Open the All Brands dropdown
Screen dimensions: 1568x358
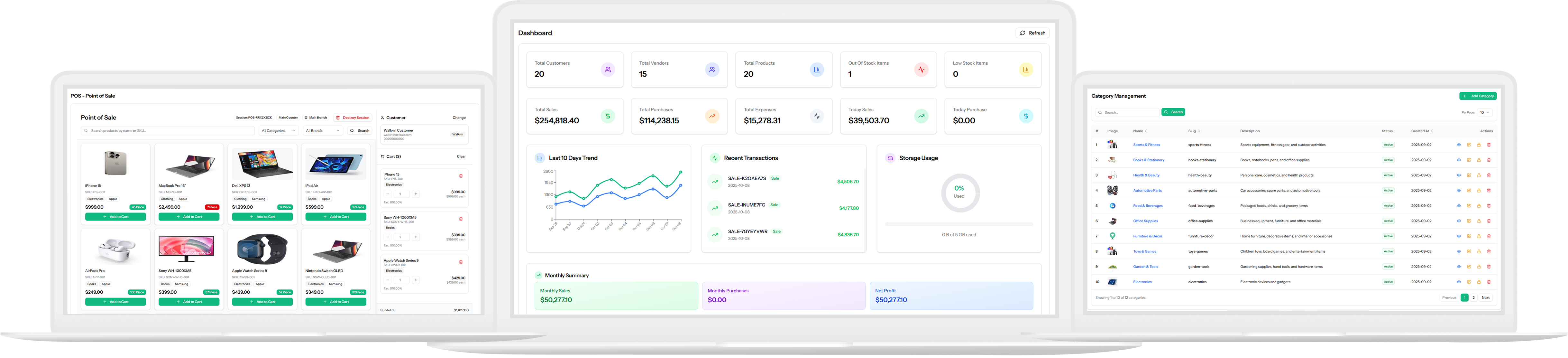(x=323, y=131)
